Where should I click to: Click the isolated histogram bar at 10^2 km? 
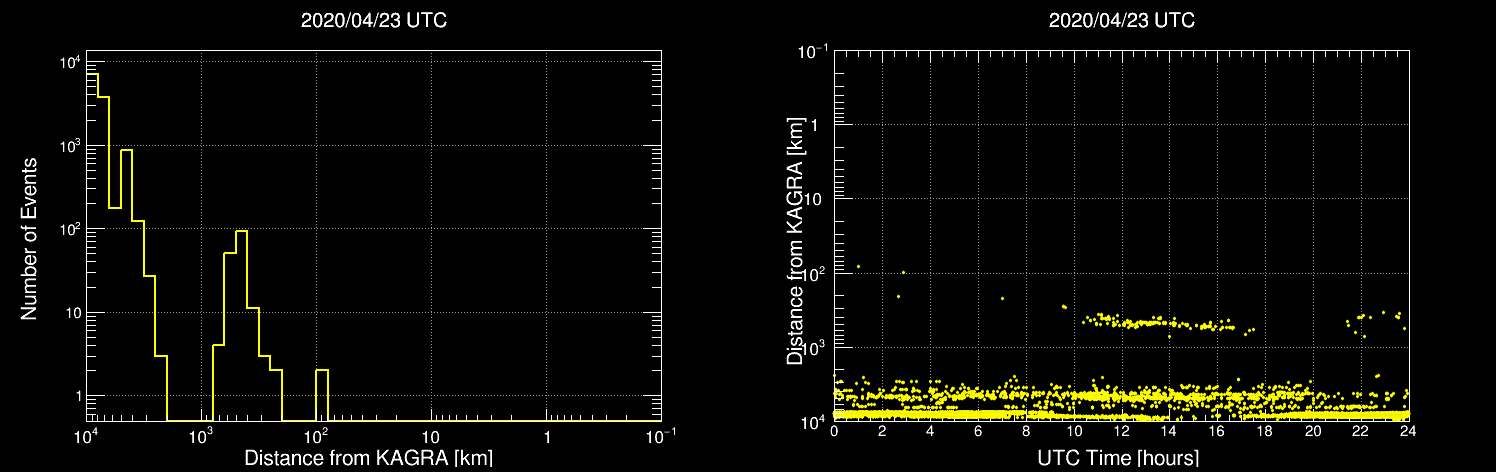(322, 395)
